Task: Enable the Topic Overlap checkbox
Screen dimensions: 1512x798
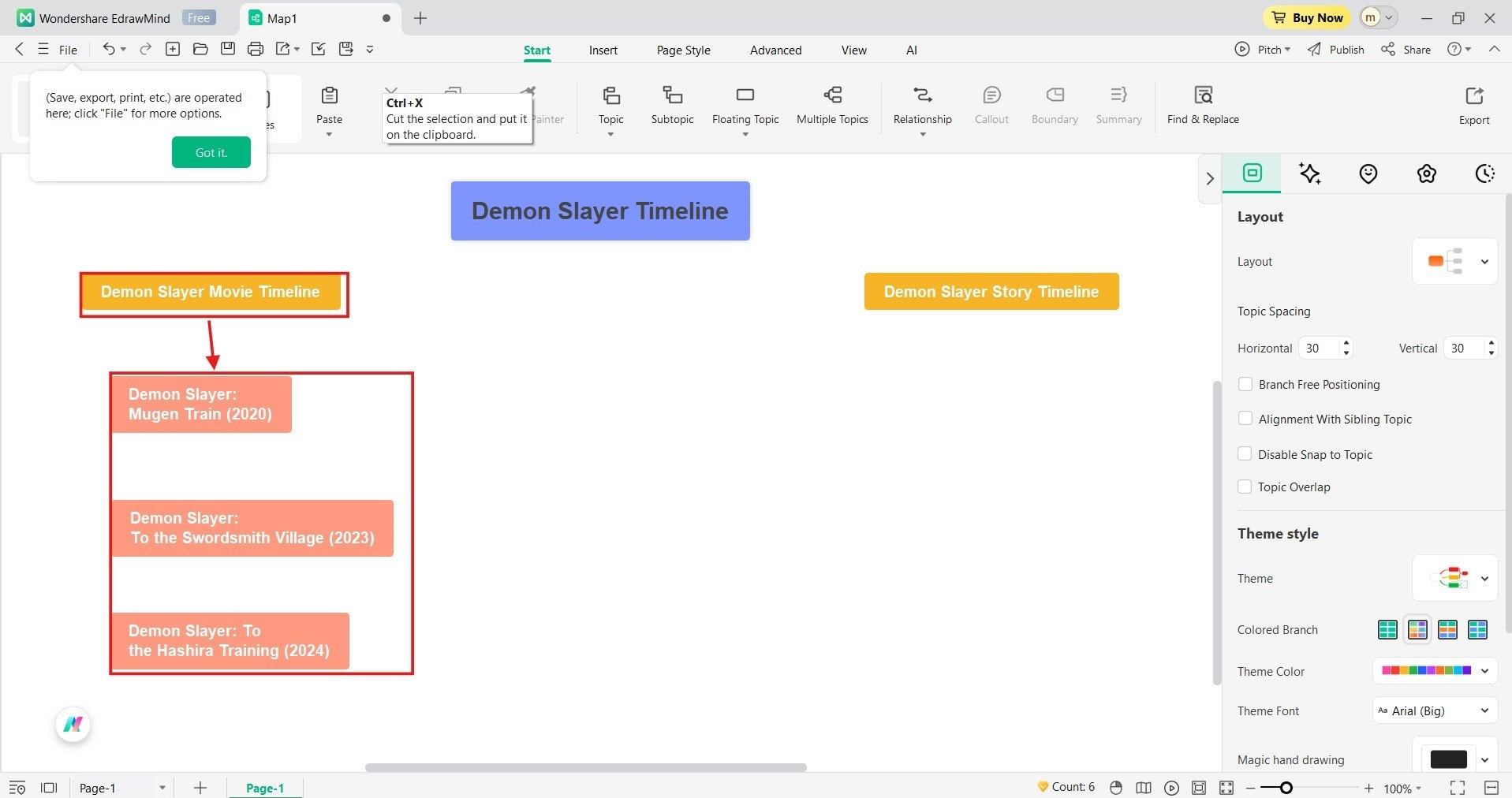Action: click(1245, 487)
